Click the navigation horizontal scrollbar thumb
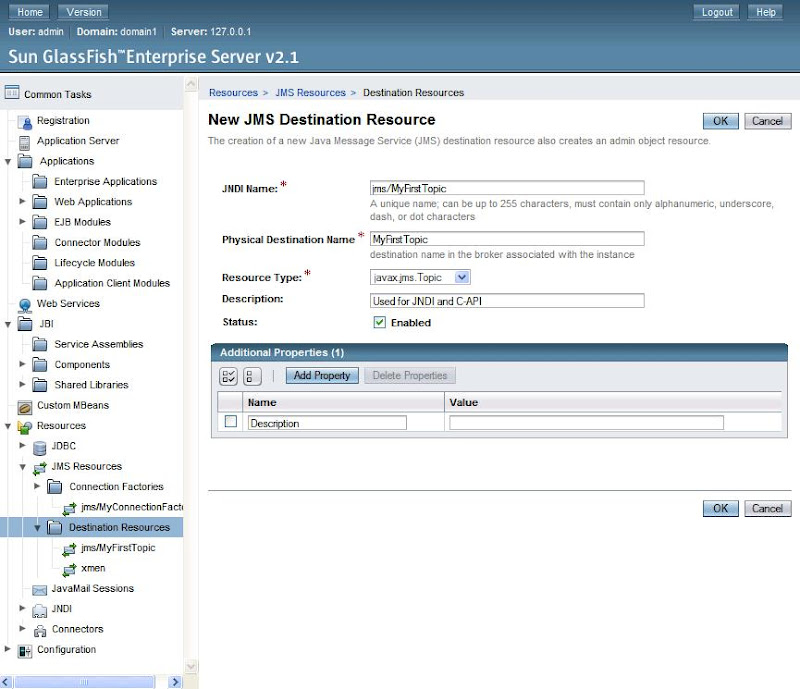Image resolution: width=800 pixels, height=689 pixels. [x=84, y=682]
